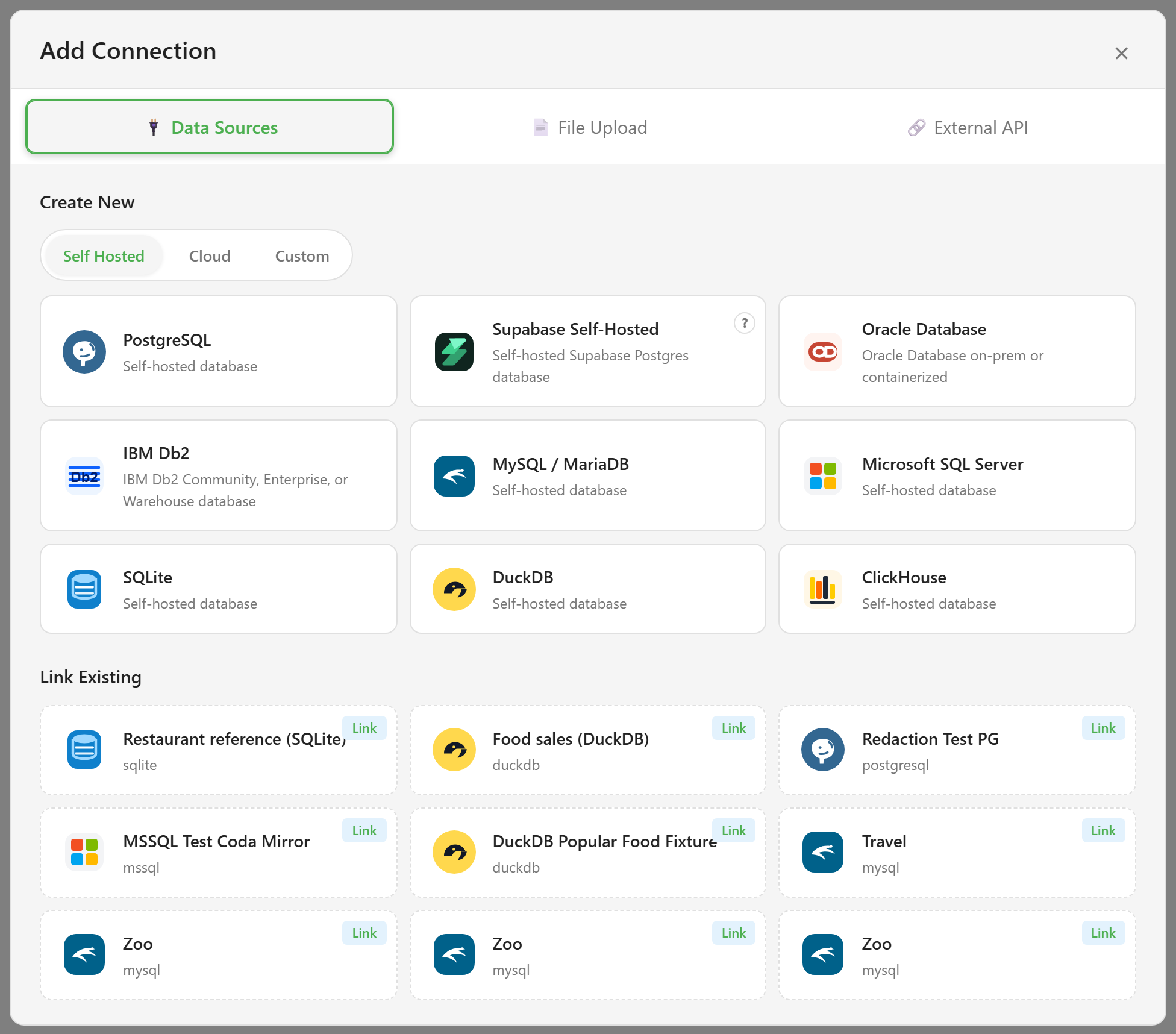Click the IBM Db2 logo icon
This screenshot has width=1176, height=1034.
tap(84, 476)
